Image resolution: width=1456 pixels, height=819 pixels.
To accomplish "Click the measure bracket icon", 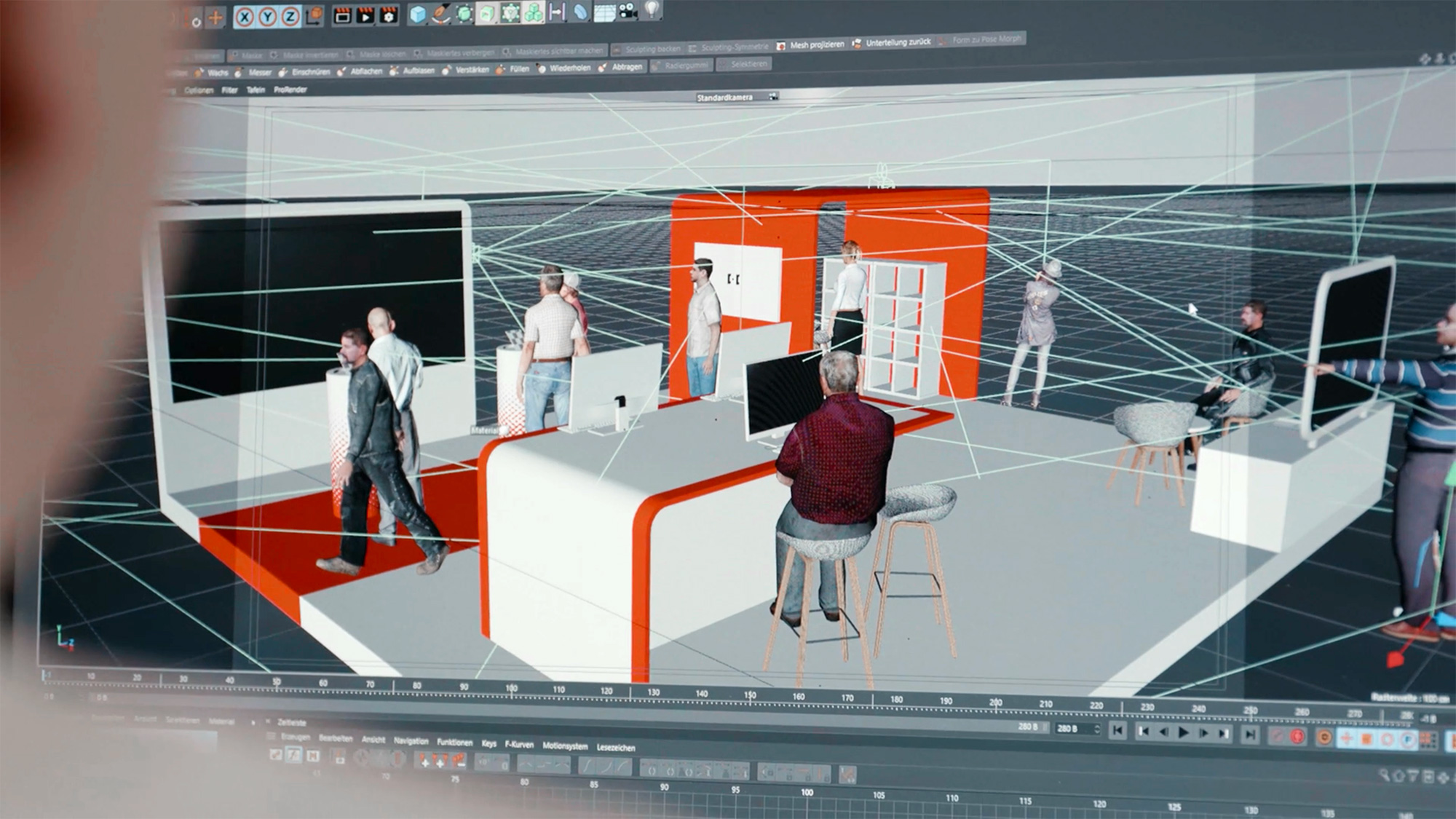I will click(557, 12).
